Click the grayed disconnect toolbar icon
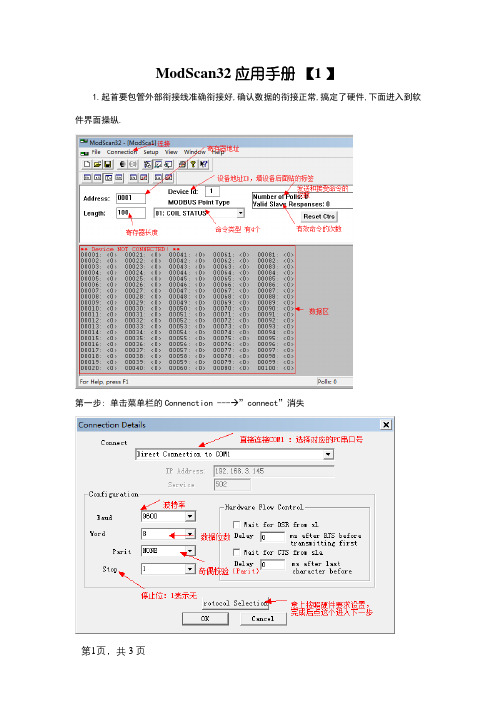This screenshot has width=496, height=702. 133,164
